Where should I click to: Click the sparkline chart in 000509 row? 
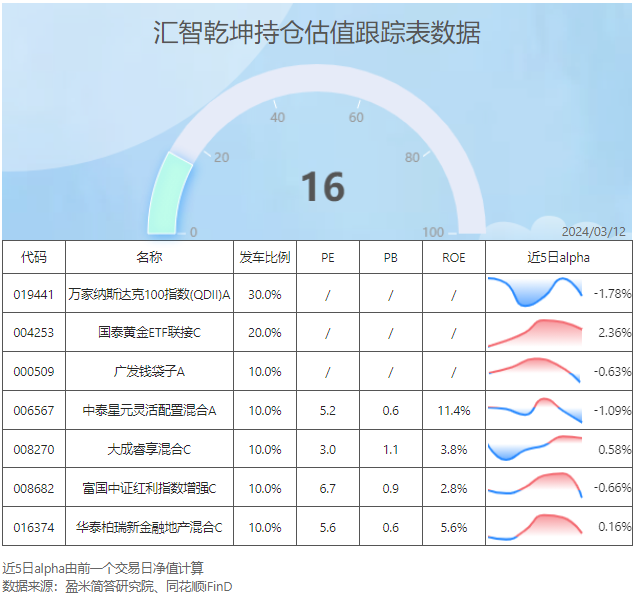(534, 370)
